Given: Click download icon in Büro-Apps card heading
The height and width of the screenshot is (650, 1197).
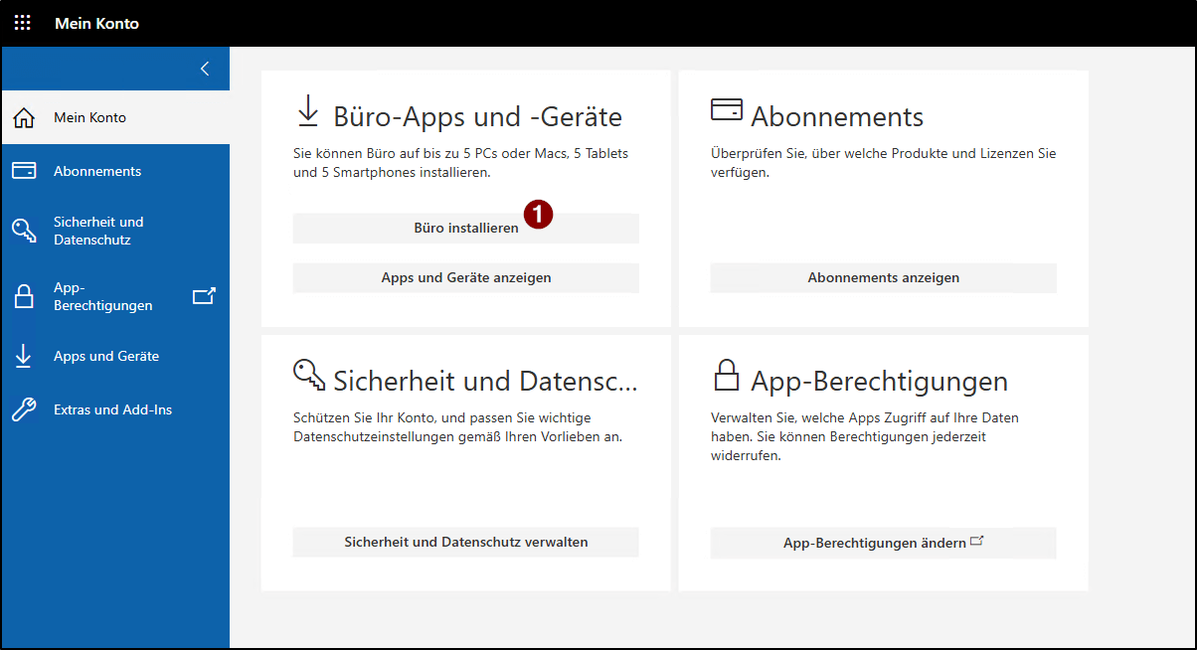Looking at the screenshot, I should (308, 111).
